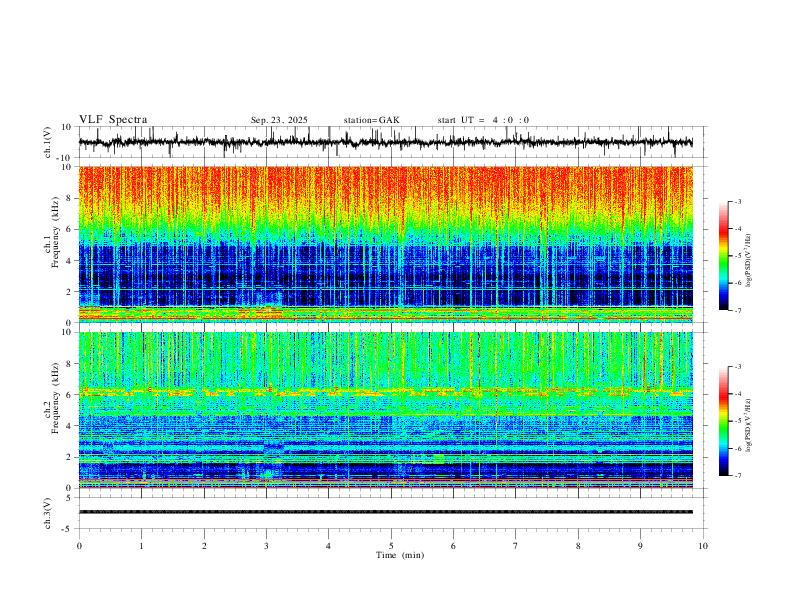Click inside the ch.2 spectrogram panel
The width and height of the screenshot is (792, 612).
(x=385, y=410)
